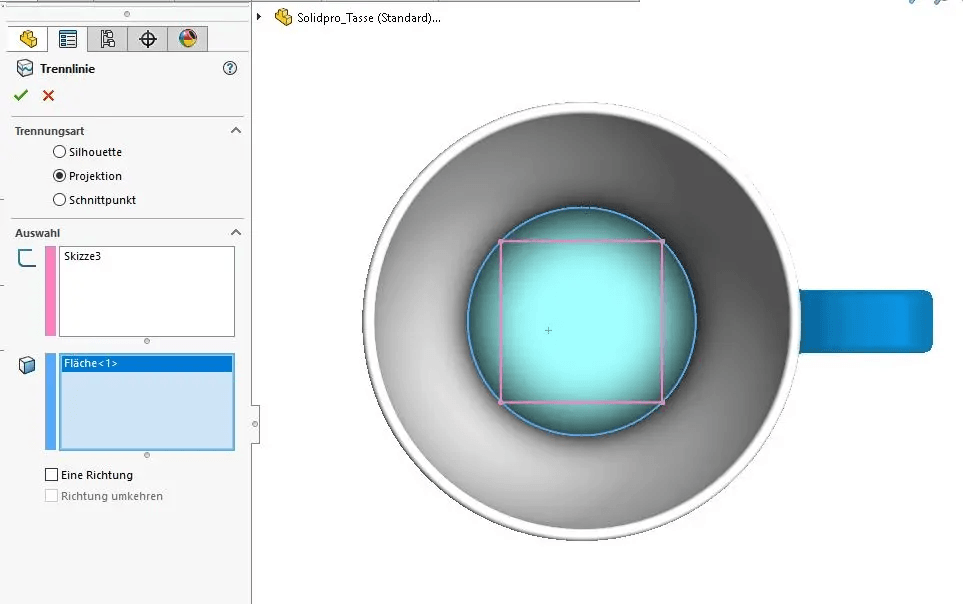Image resolution: width=963 pixels, height=604 pixels.
Task: Cancel Trennlinie with the red X
Action: click(48, 95)
